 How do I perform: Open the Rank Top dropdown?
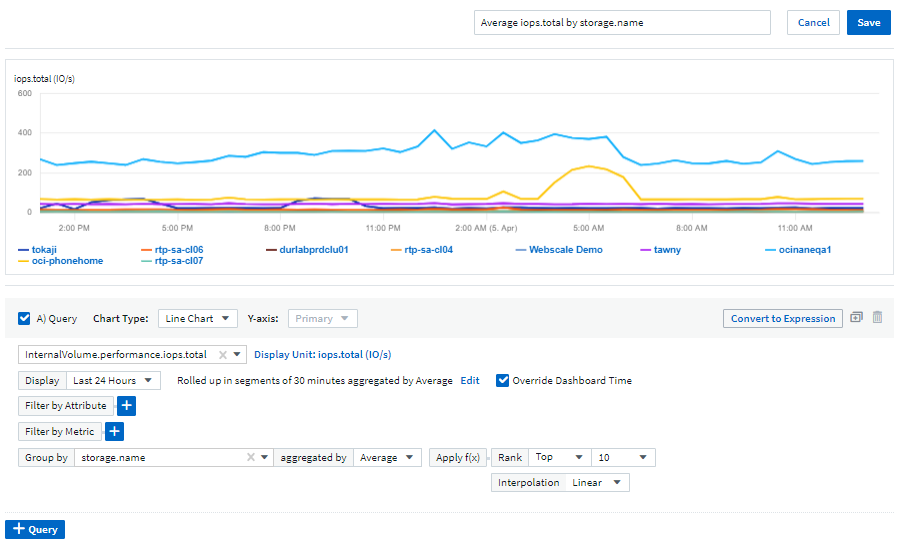tap(559, 458)
